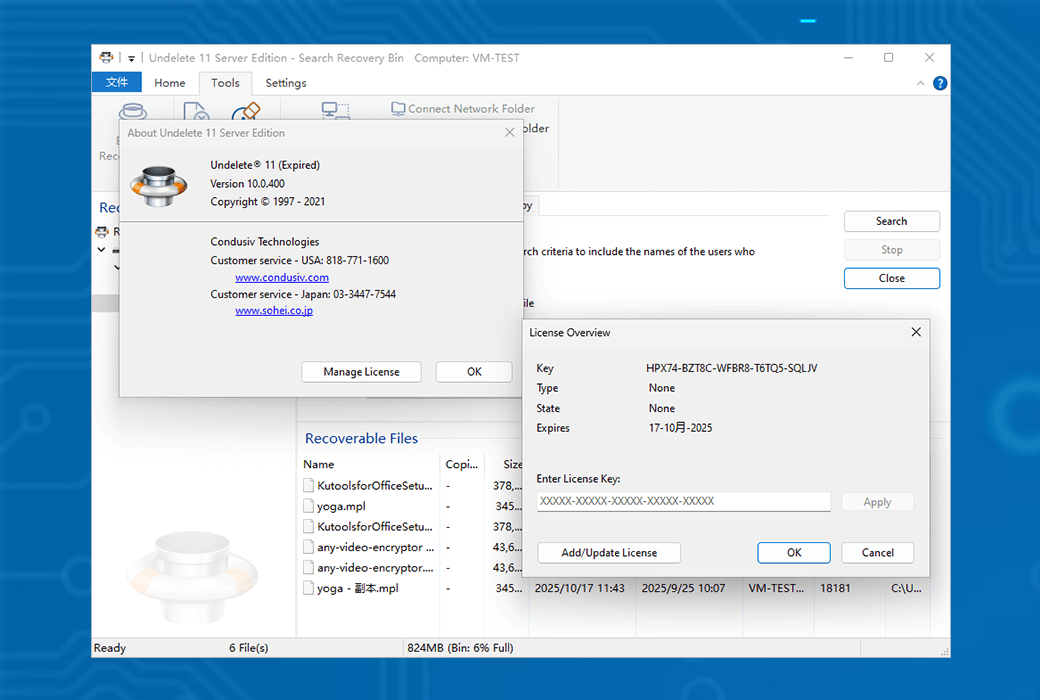1040x700 pixels.
Task: Click the file icon of yoga - 副本.mpl
Action: click(x=309, y=588)
